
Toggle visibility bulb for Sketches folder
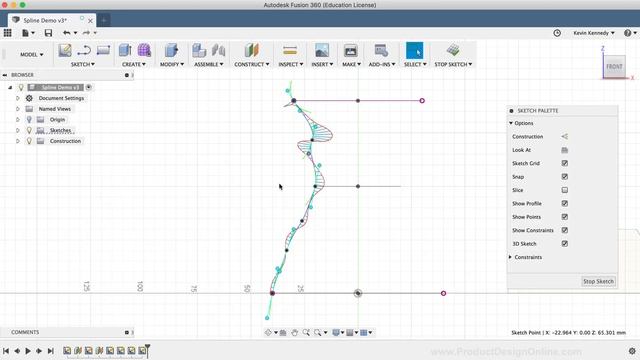click(x=29, y=130)
